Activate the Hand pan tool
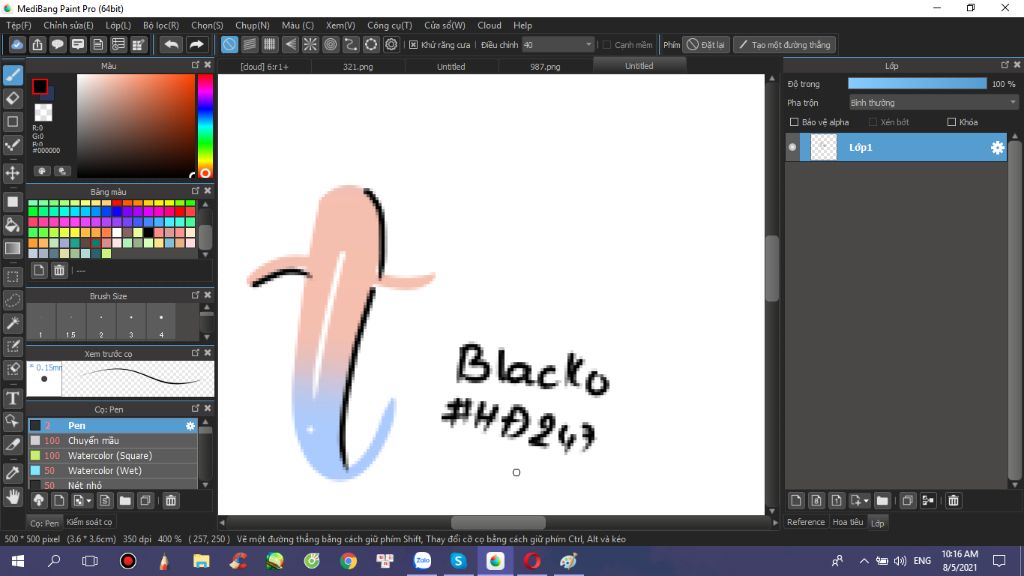 coord(13,496)
